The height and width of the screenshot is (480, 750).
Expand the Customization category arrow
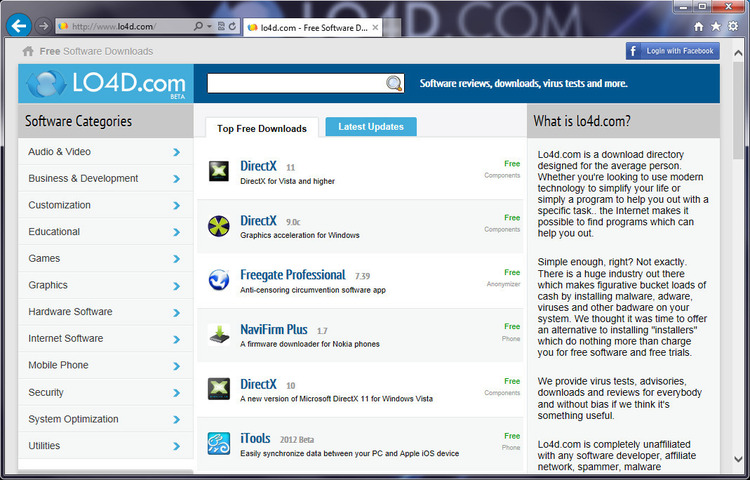(x=176, y=206)
